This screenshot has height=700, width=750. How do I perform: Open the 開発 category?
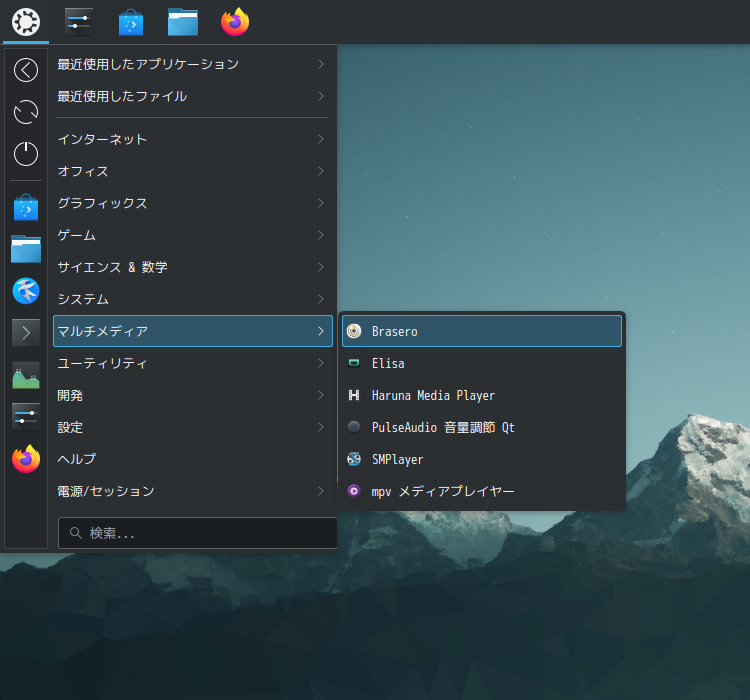pos(193,395)
